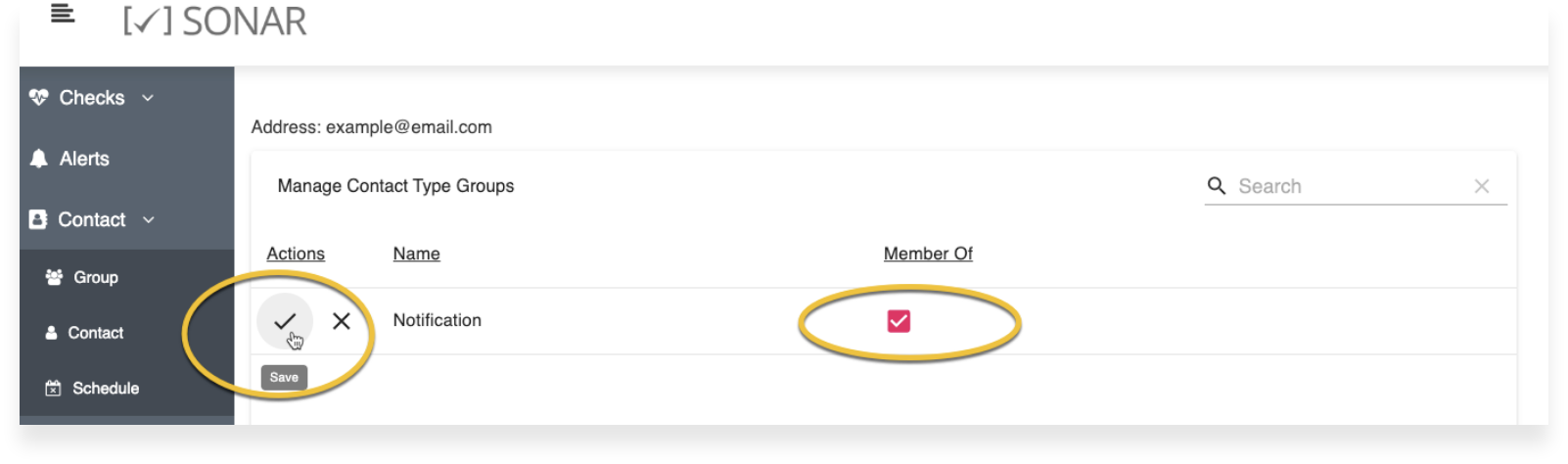Clear the search with the X button
The height and width of the screenshot is (464, 1568).
coord(1482,186)
